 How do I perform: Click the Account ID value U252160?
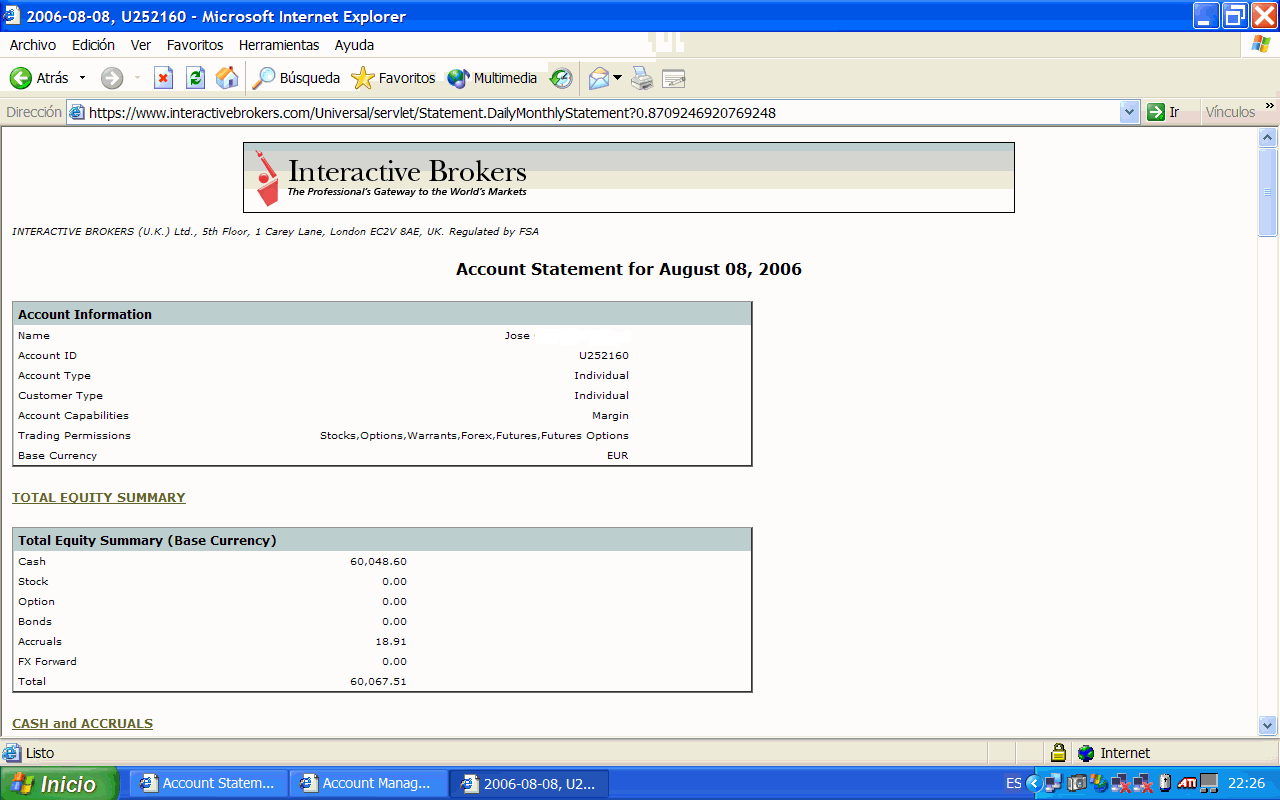[x=604, y=356]
